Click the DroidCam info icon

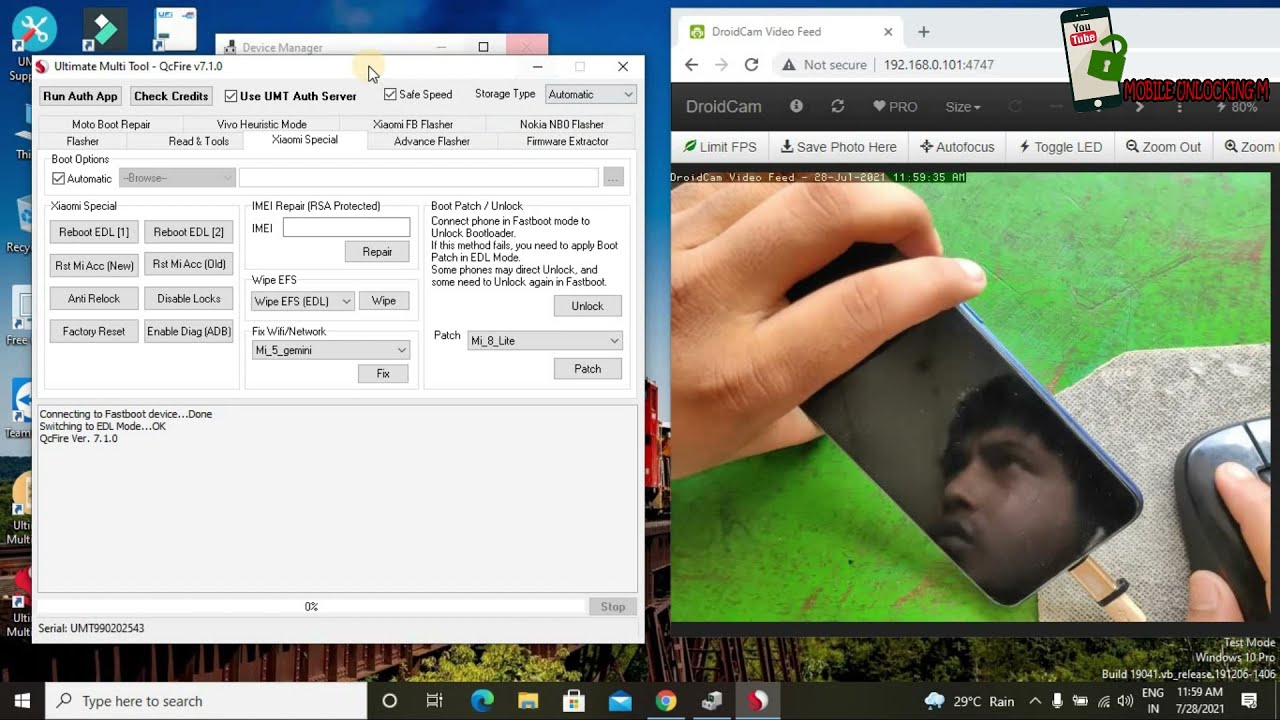(x=796, y=106)
